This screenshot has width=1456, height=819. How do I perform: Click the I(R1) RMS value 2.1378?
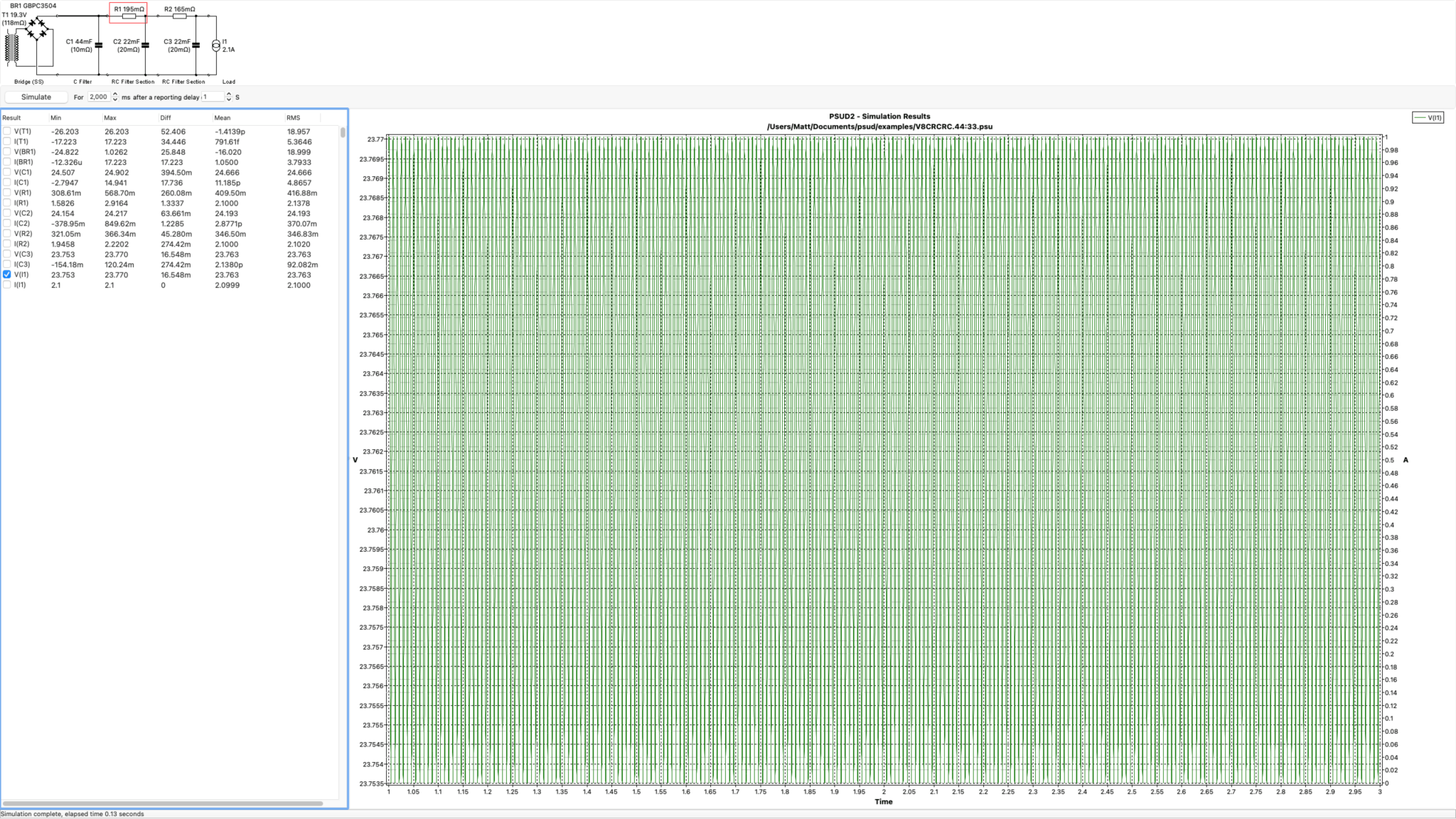299,203
